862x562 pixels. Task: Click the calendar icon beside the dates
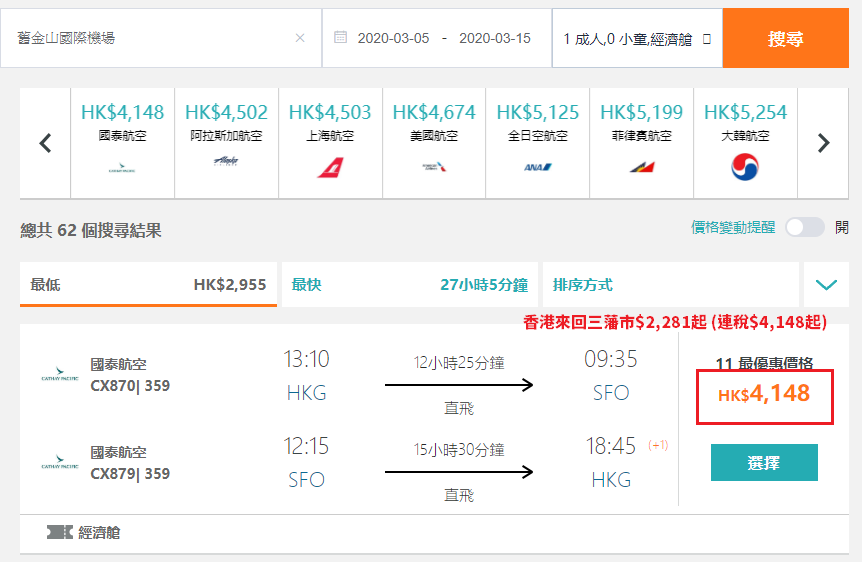point(340,37)
